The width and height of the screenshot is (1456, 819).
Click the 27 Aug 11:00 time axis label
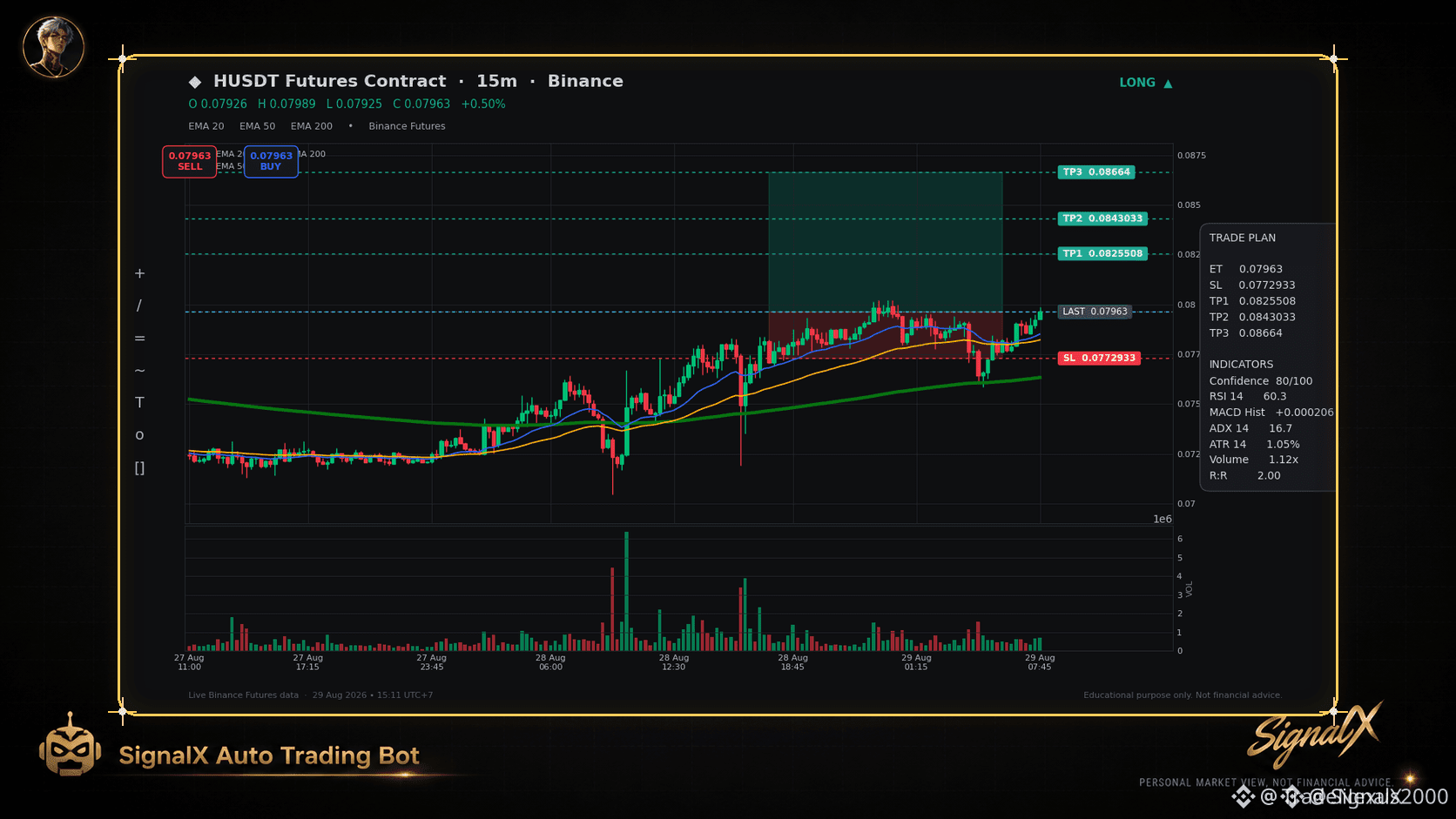(x=189, y=662)
